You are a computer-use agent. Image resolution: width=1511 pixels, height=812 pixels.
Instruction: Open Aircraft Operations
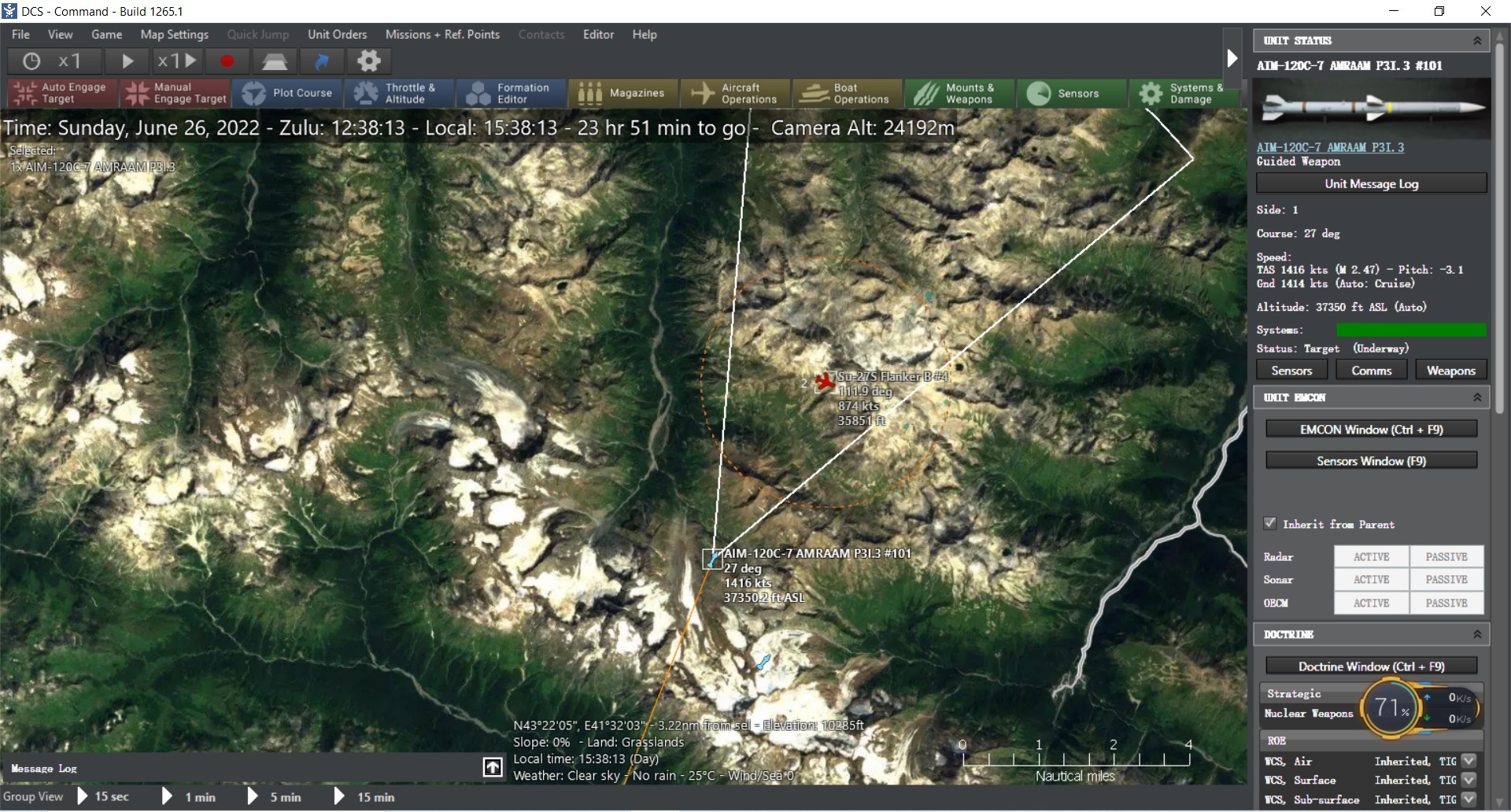click(x=736, y=93)
